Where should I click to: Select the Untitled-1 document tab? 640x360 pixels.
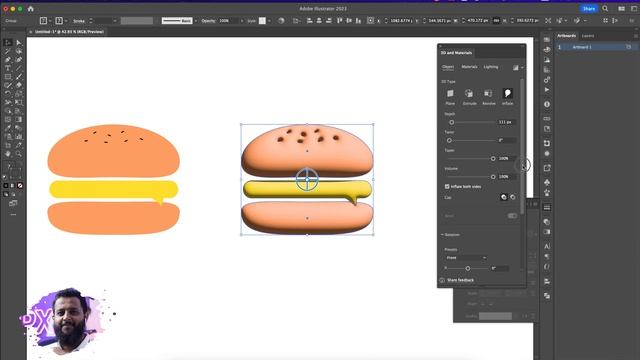[69, 32]
